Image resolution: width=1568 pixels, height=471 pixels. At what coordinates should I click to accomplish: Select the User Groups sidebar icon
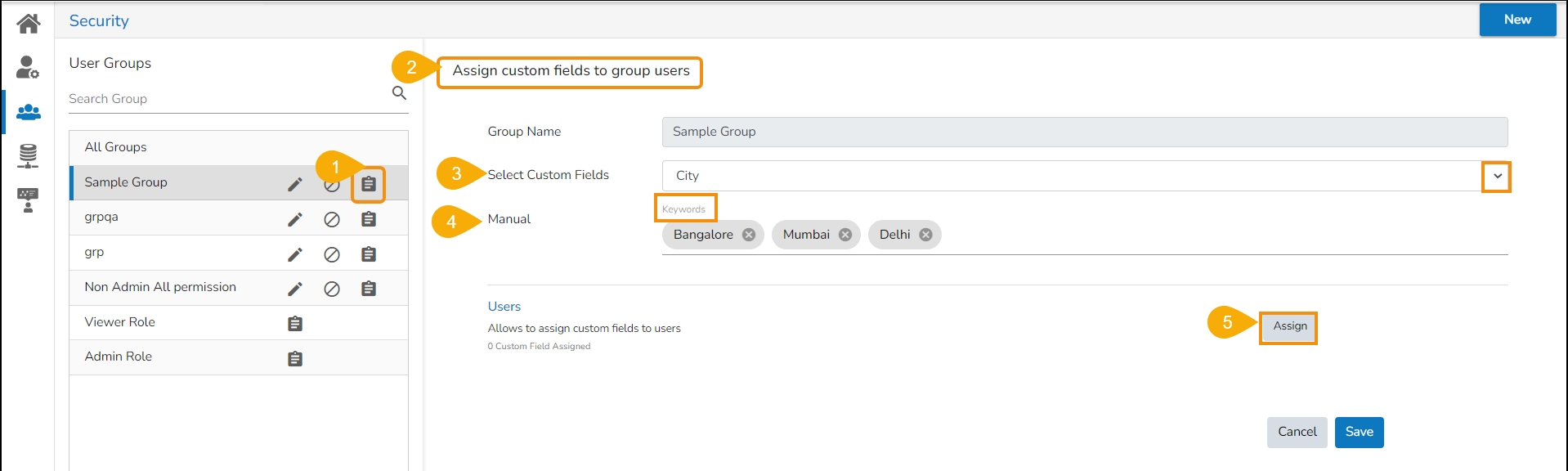click(x=29, y=112)
